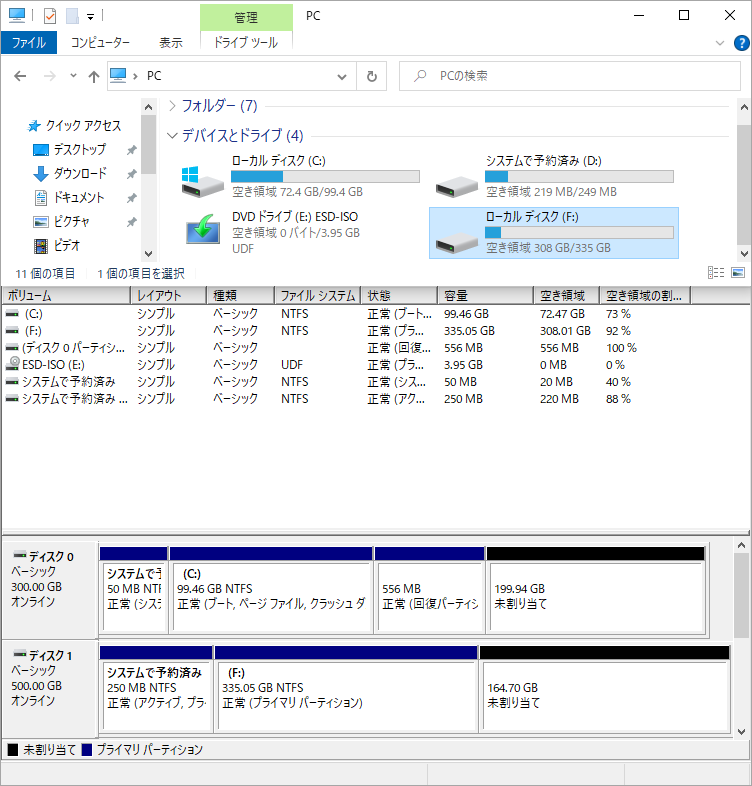Click the properties quick access toolbar icon
Image resolution: width=752 pixels, height=786 pixels.
pyautogui.click(x=50, y=16)
